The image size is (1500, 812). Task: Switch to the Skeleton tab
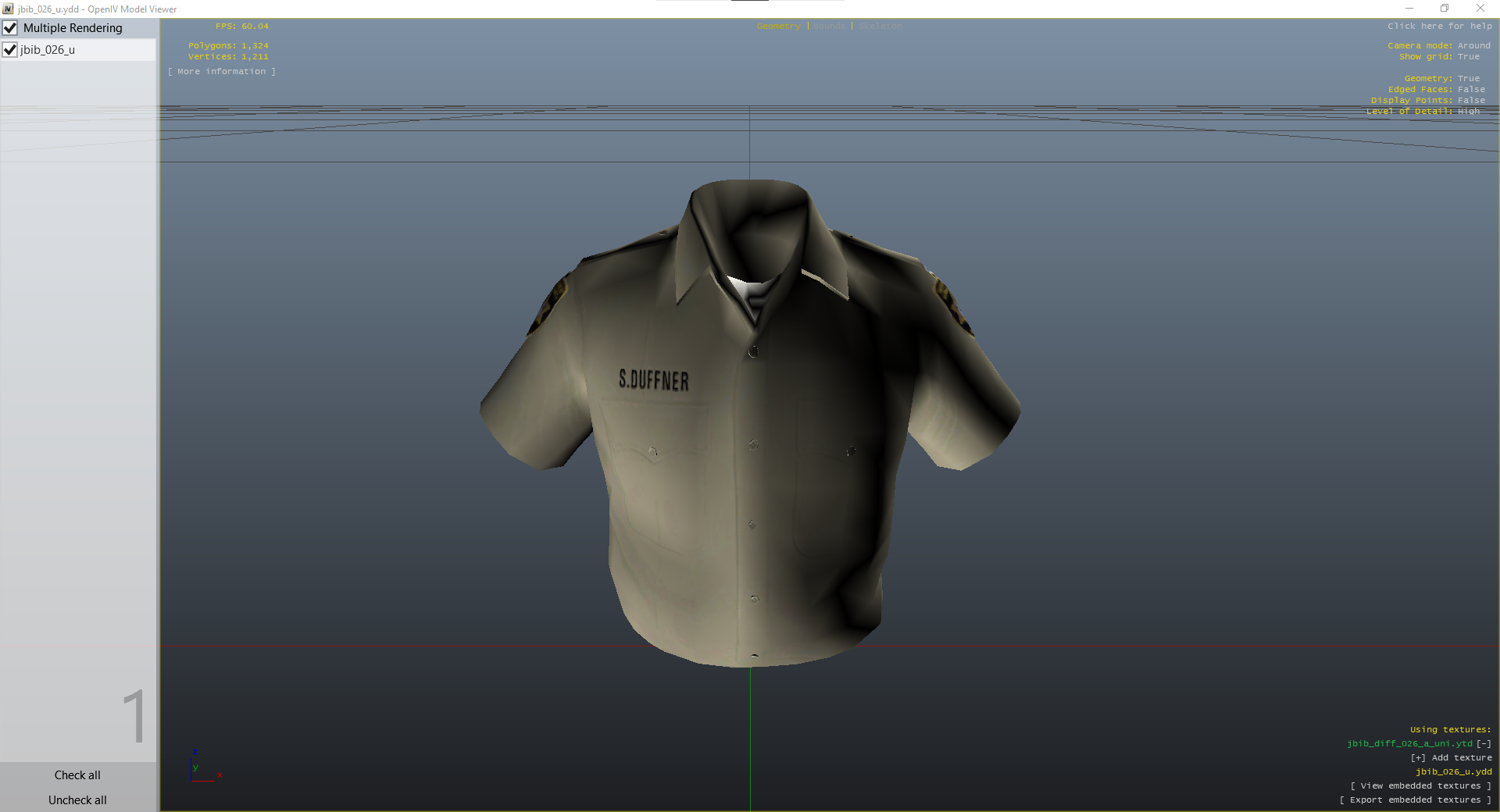[880, 27]
